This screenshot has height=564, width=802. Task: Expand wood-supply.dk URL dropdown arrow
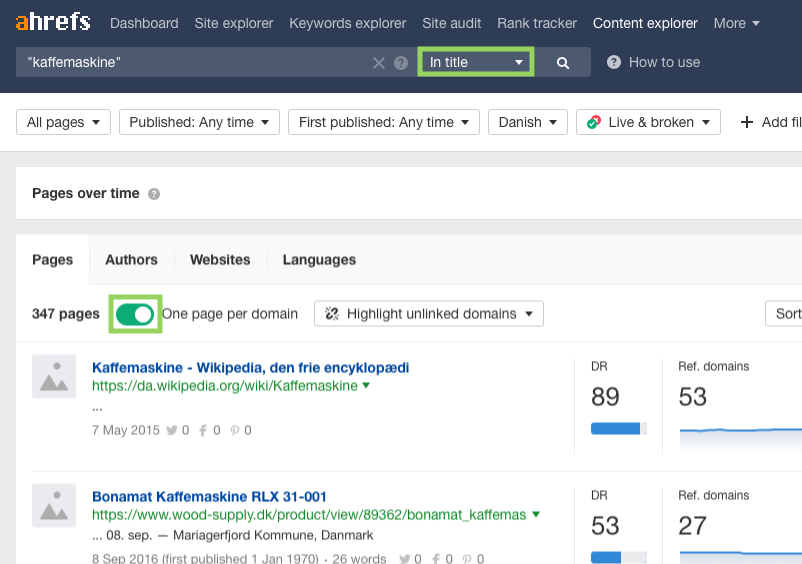click(x=536, y=514)
